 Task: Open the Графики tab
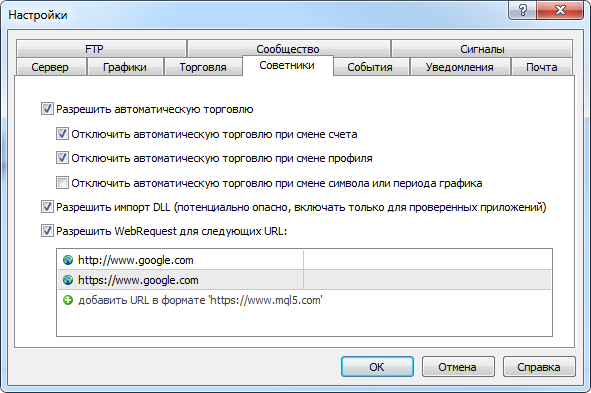(x=125, y=67)
